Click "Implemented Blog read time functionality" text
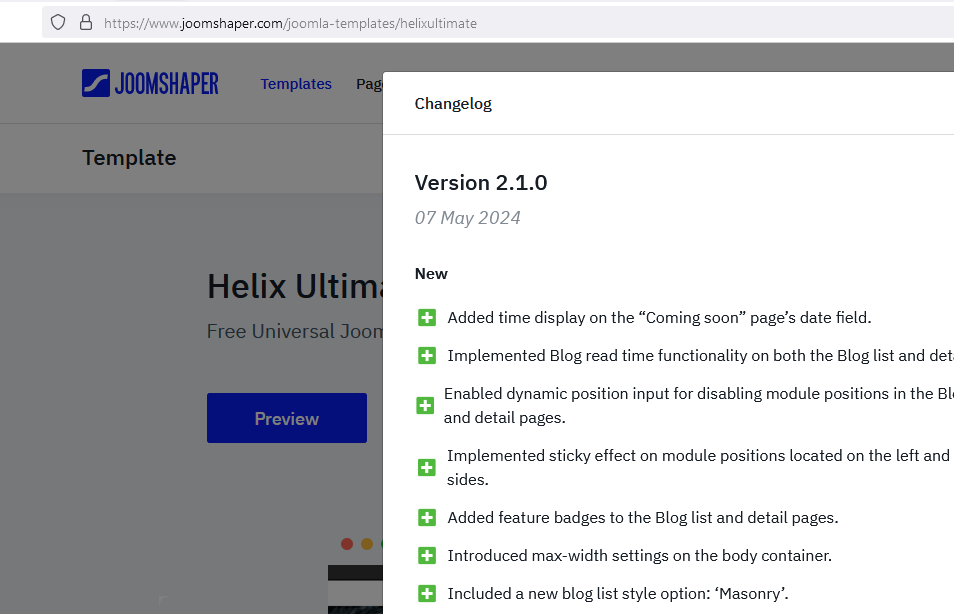 [x=700, y=355]
